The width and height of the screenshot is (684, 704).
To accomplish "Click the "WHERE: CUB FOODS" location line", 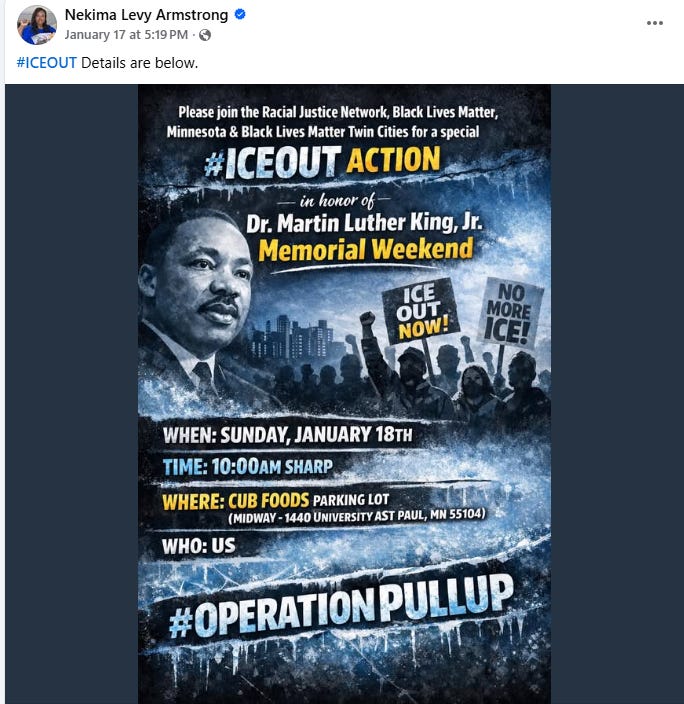I will [x=323, y=507].
